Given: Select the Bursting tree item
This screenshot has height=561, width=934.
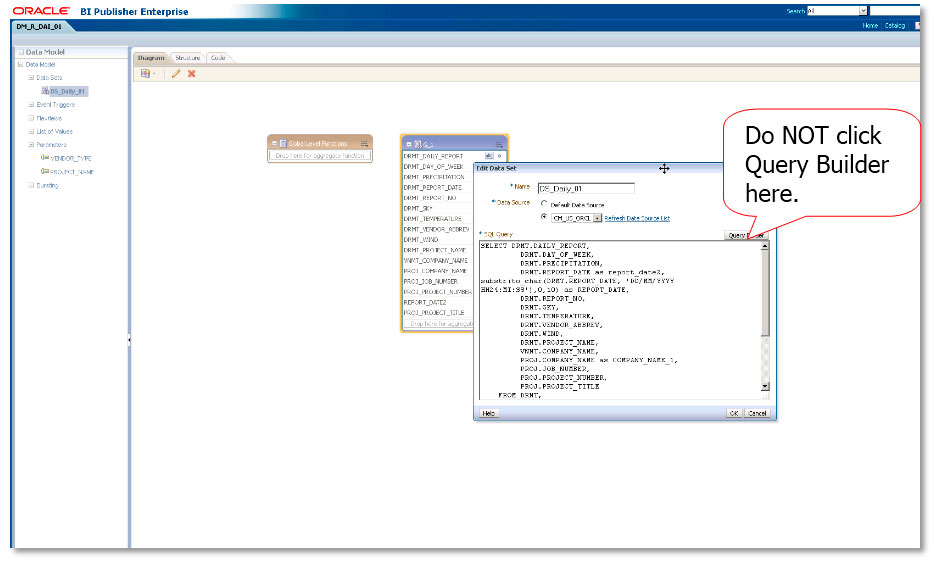Looking at the screenshot, I should [x=47, y=185].
